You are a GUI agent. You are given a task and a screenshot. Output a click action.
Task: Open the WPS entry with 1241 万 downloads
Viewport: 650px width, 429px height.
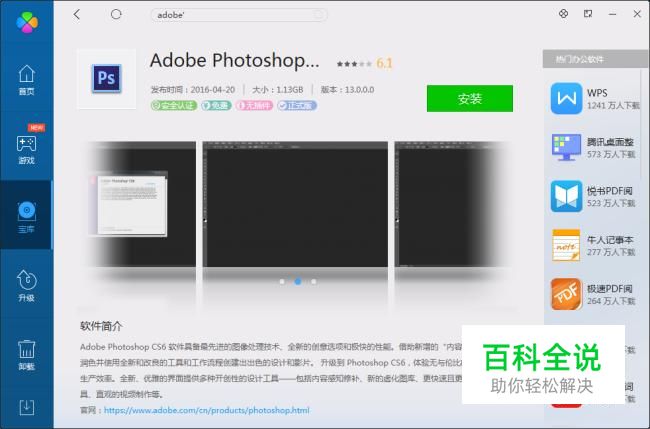(x=595, y=99)
